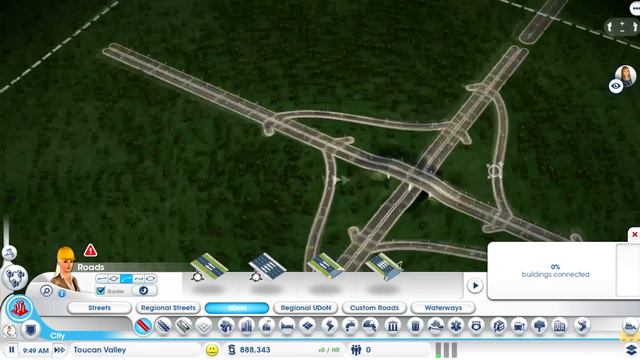Switch to the Regional Streets tab
Screen dimensions: 640x360
pos(168,308)
